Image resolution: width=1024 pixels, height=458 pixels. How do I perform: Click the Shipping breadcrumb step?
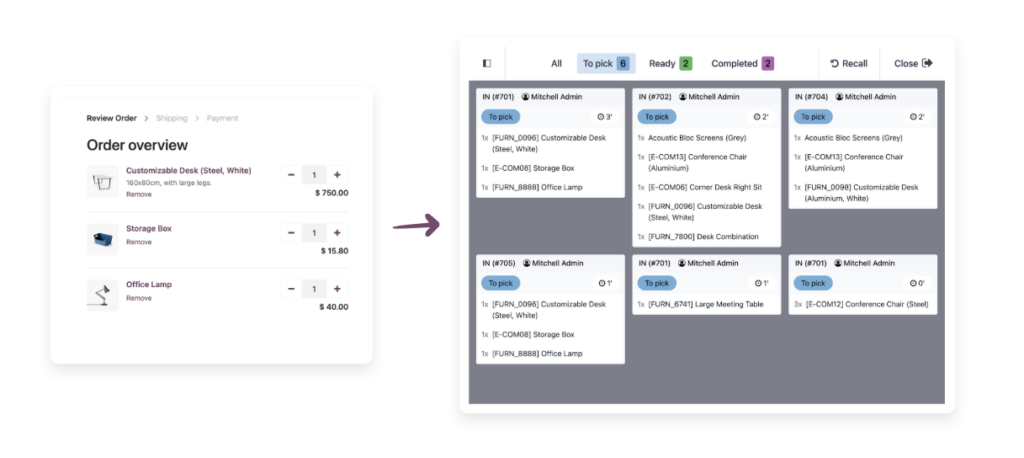click(x=171, y=118)
